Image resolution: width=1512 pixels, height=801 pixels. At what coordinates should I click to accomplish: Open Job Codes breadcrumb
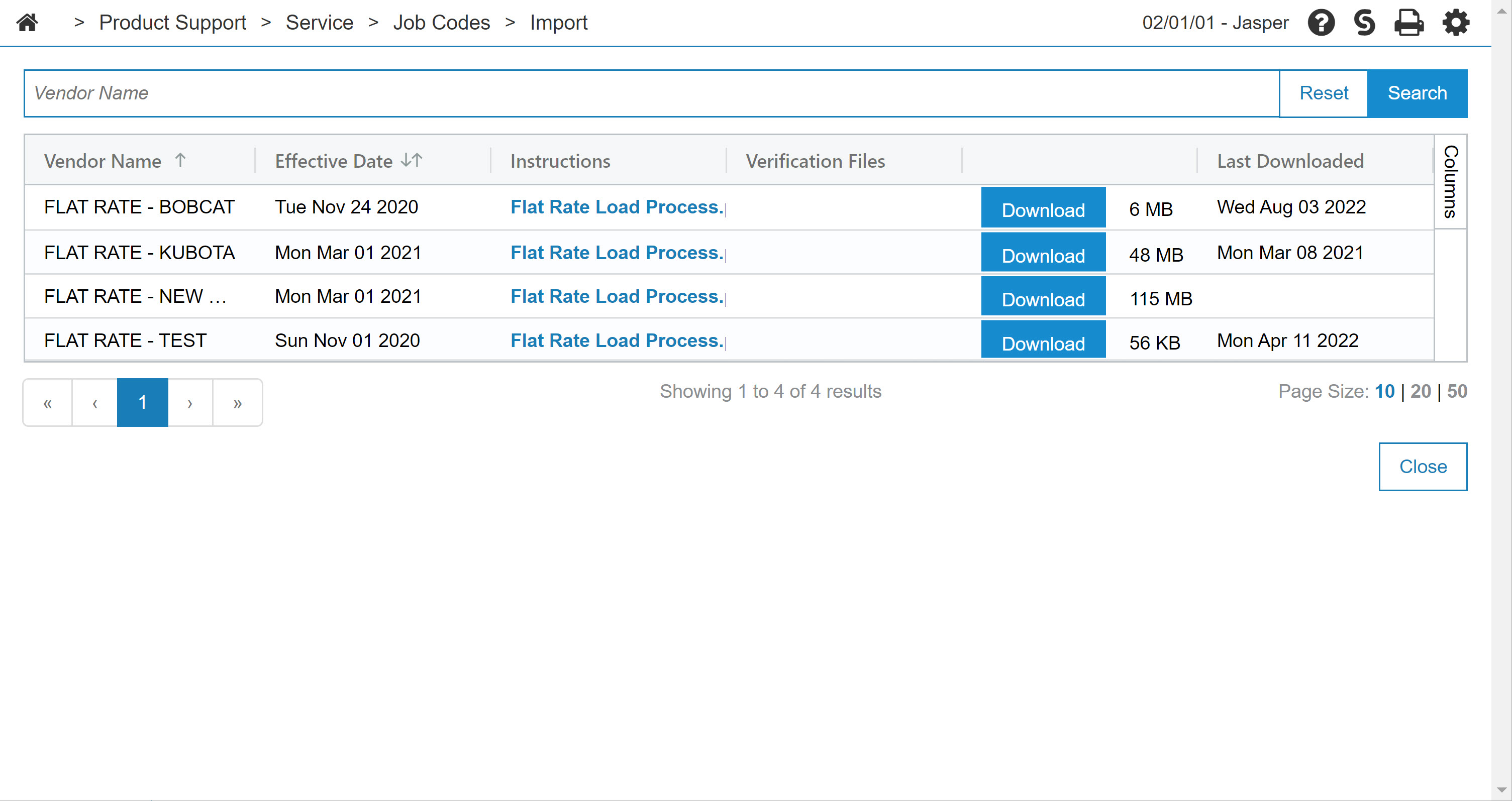pos(441,22)
